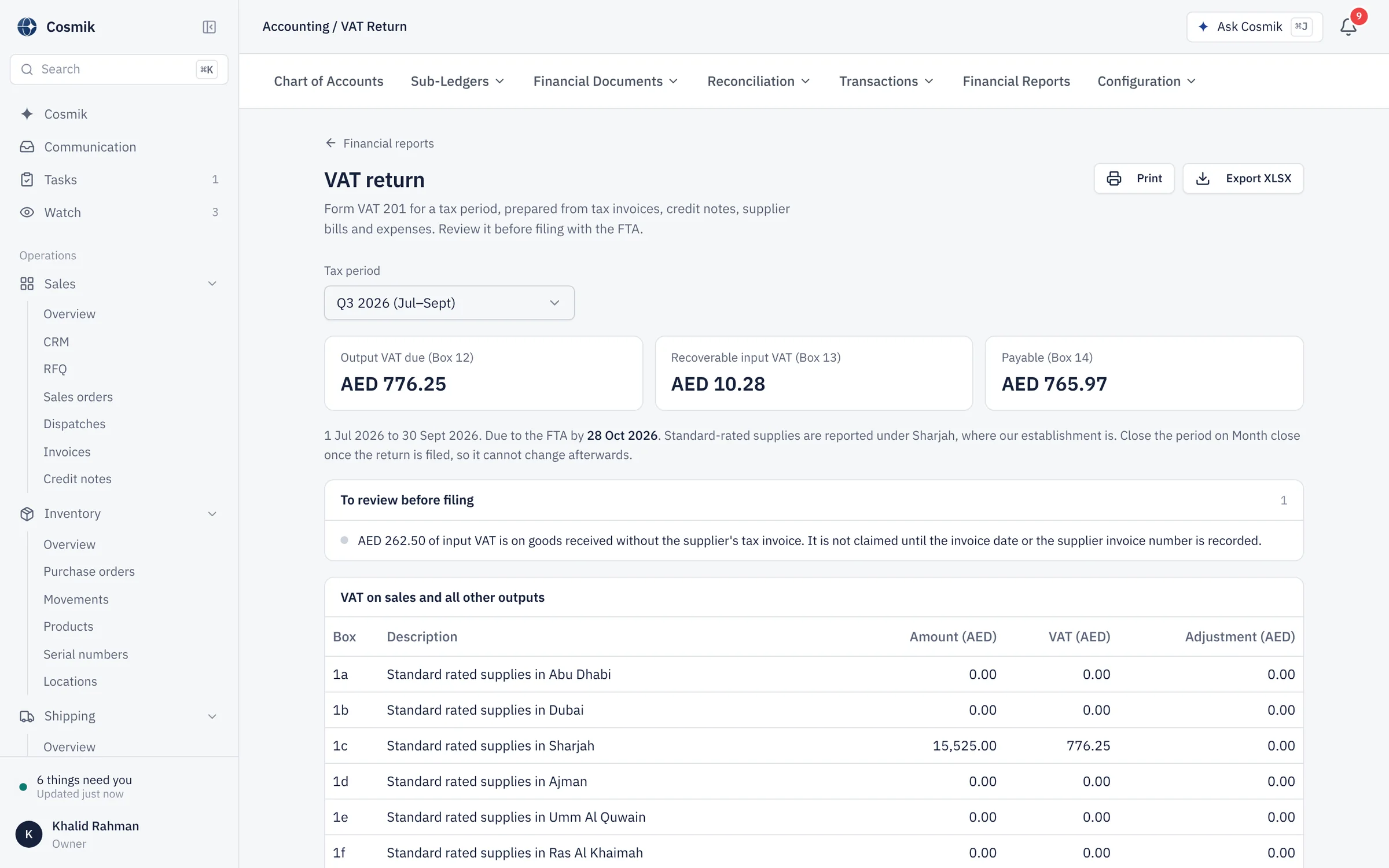Click the Cosmik sparkle sidebar icon

pos(27,114)
